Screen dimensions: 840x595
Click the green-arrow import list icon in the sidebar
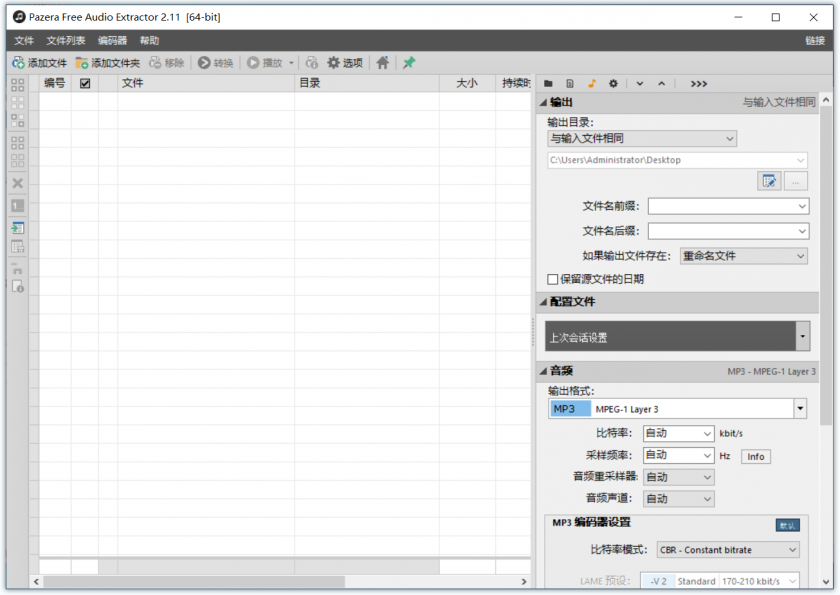18,228
